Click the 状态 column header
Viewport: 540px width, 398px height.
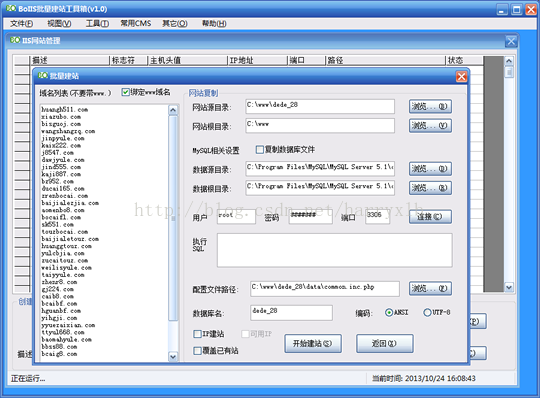[x=465, y=61]
